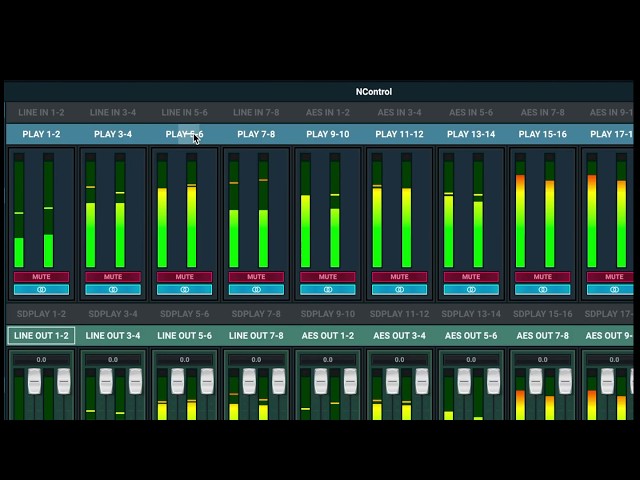The image size is (640, 480).
Task: Click right fader knob of LINE OUT 3-4
Action: (136, 381)
